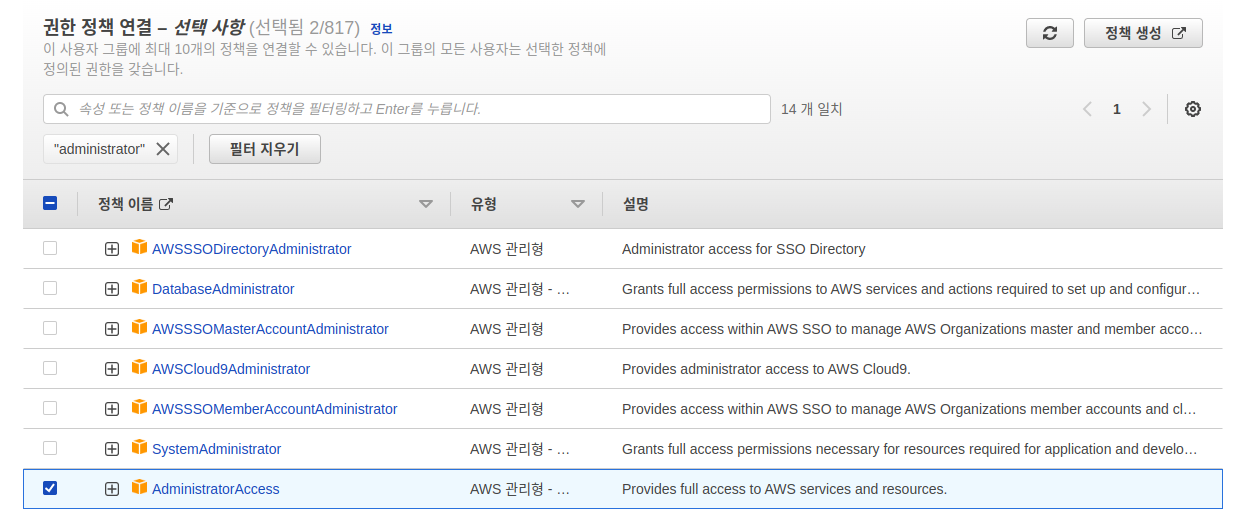This screenshot has height=510, width=1234.
Task: Click the "14 개 일치" match count
Action: [x=812, y=109]
